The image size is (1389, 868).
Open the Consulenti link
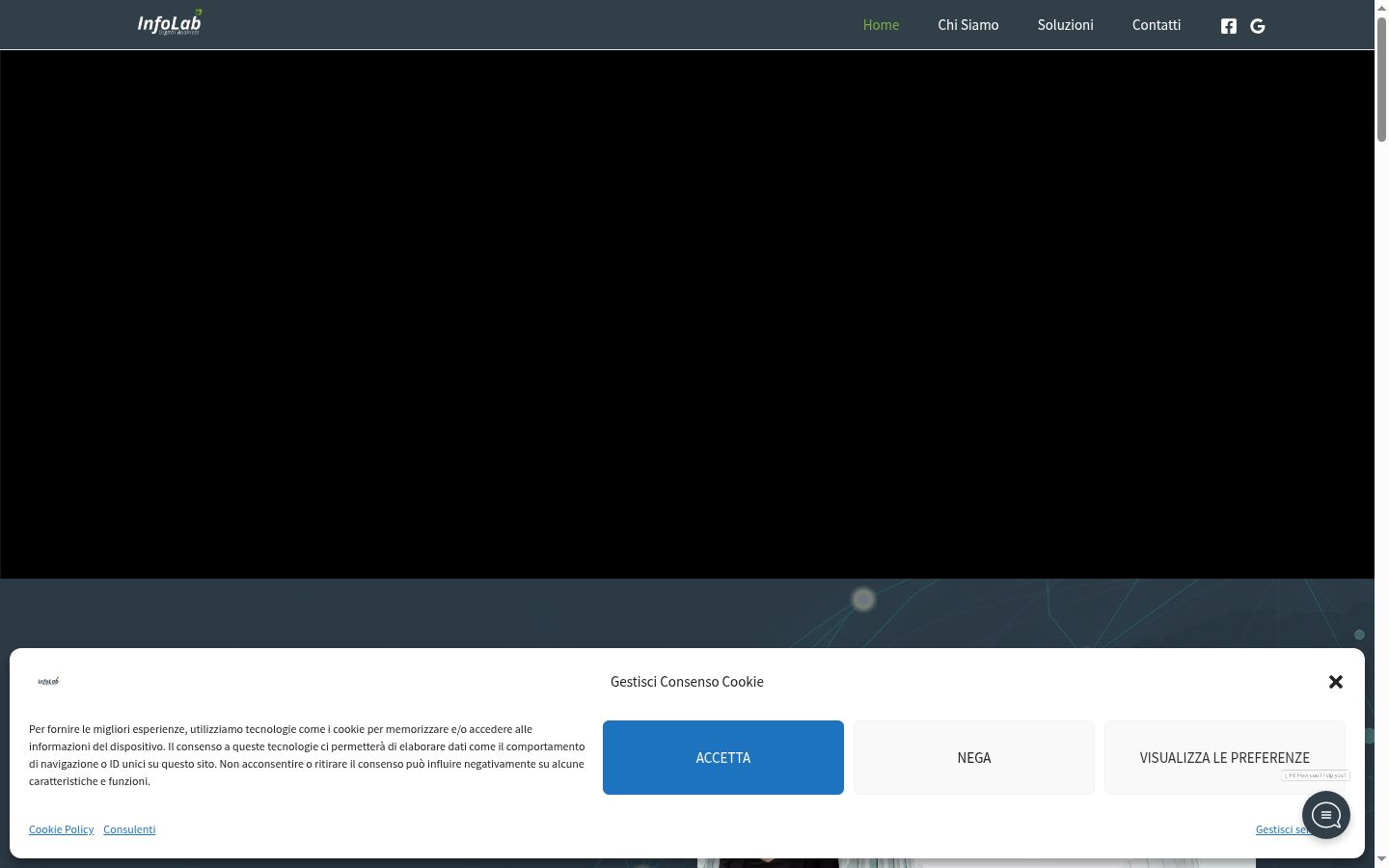point(129,829)
